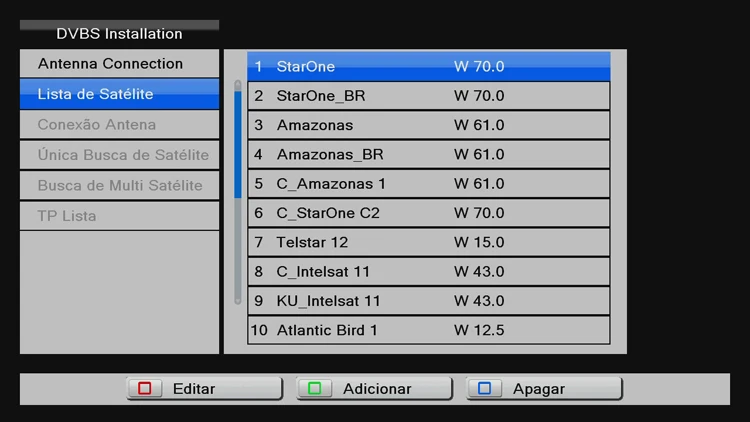
Task: Select satellite row 6 C_StarOne C2
Action: 429,213
